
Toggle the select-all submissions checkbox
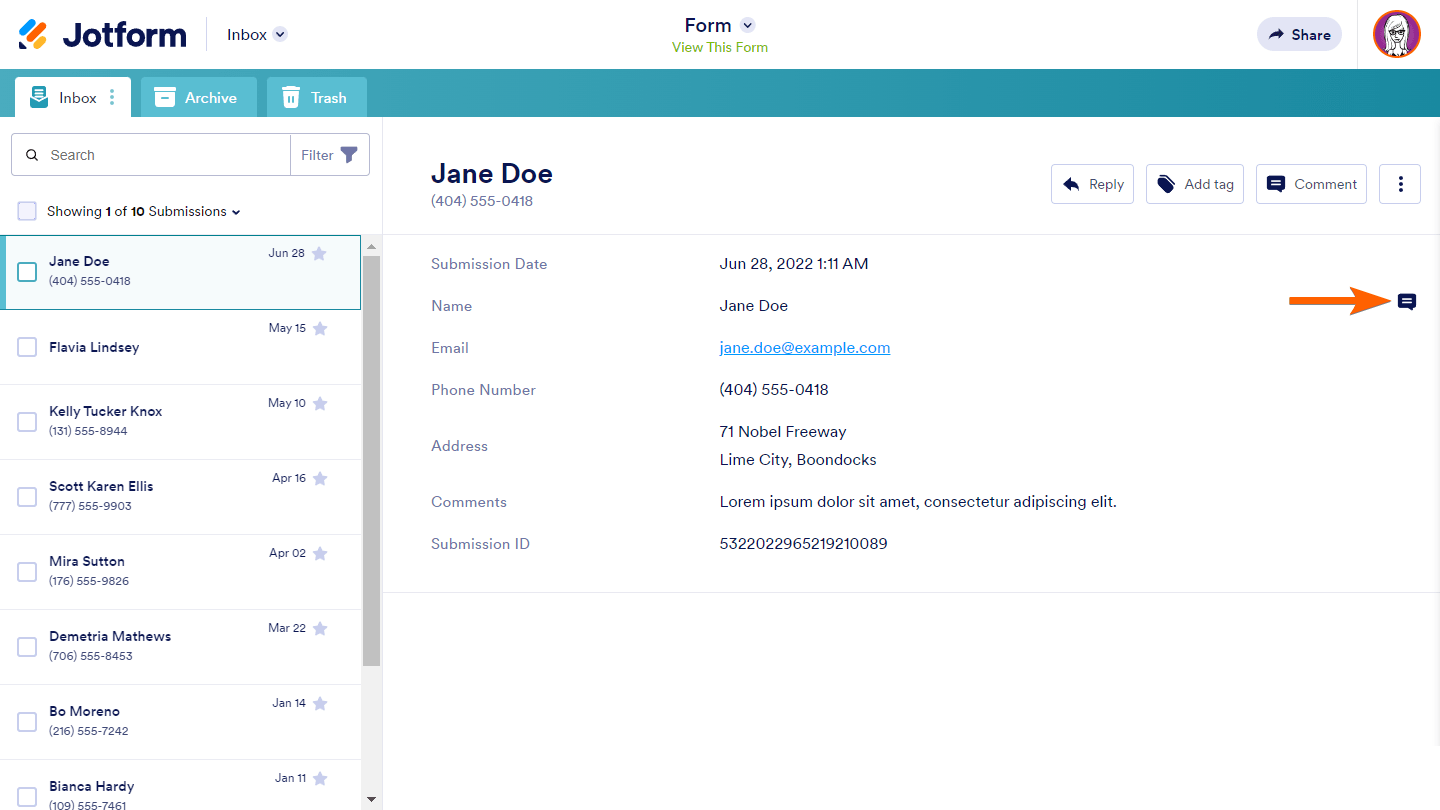(x=27, y=211)
